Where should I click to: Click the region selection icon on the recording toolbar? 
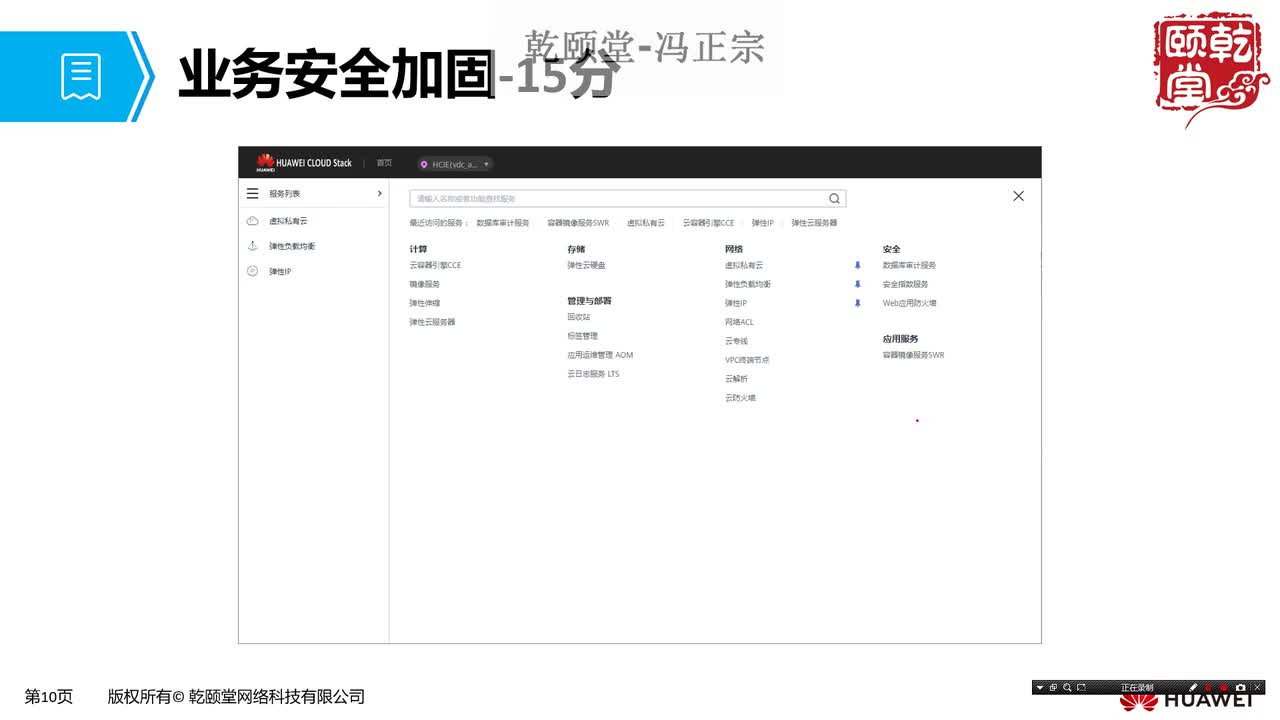point(1081,687)
